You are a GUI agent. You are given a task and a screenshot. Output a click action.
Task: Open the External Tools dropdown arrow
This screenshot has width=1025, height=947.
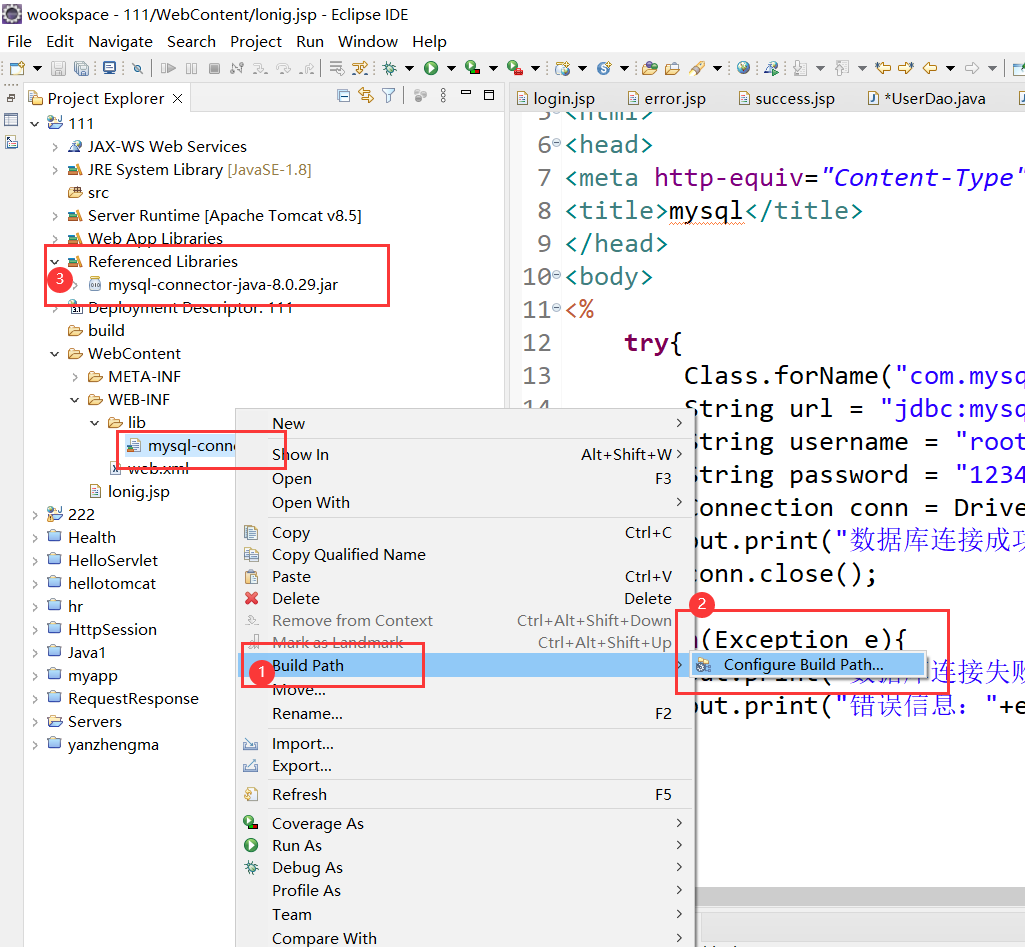(x=535, y=68)
